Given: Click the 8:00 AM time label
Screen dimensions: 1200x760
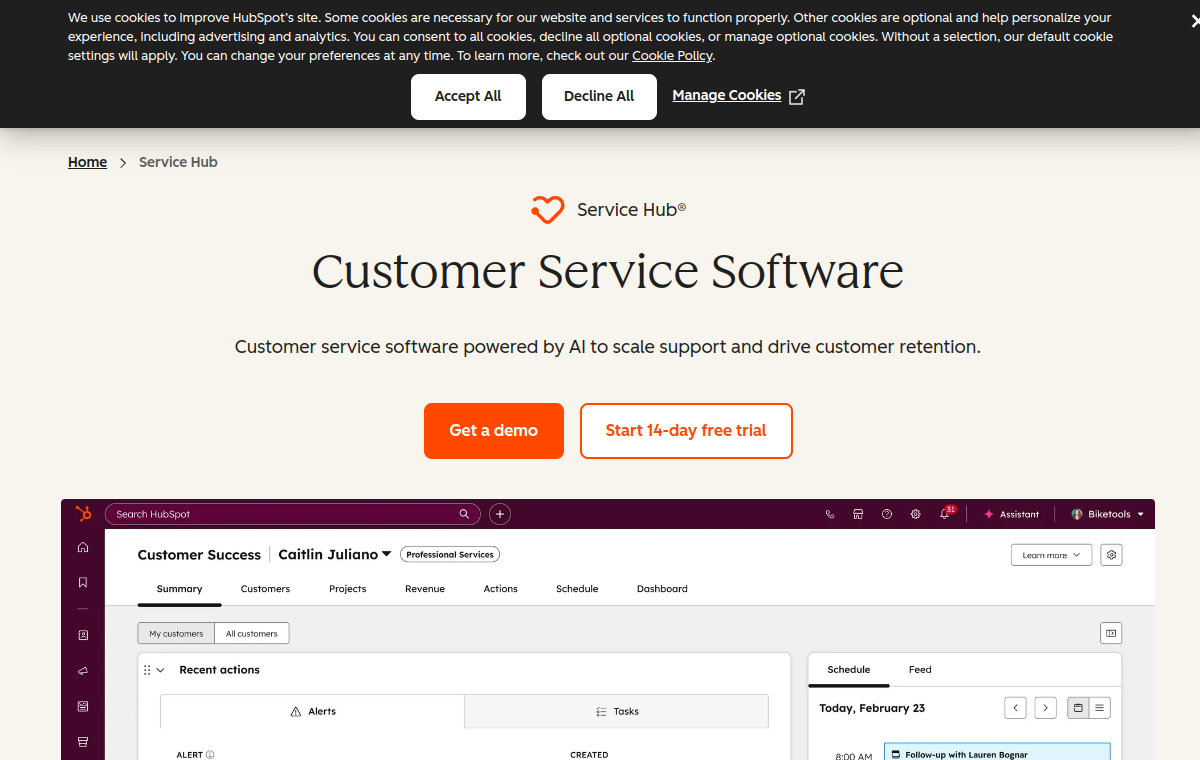Looking at the screenshot, I should coord(854,756).
